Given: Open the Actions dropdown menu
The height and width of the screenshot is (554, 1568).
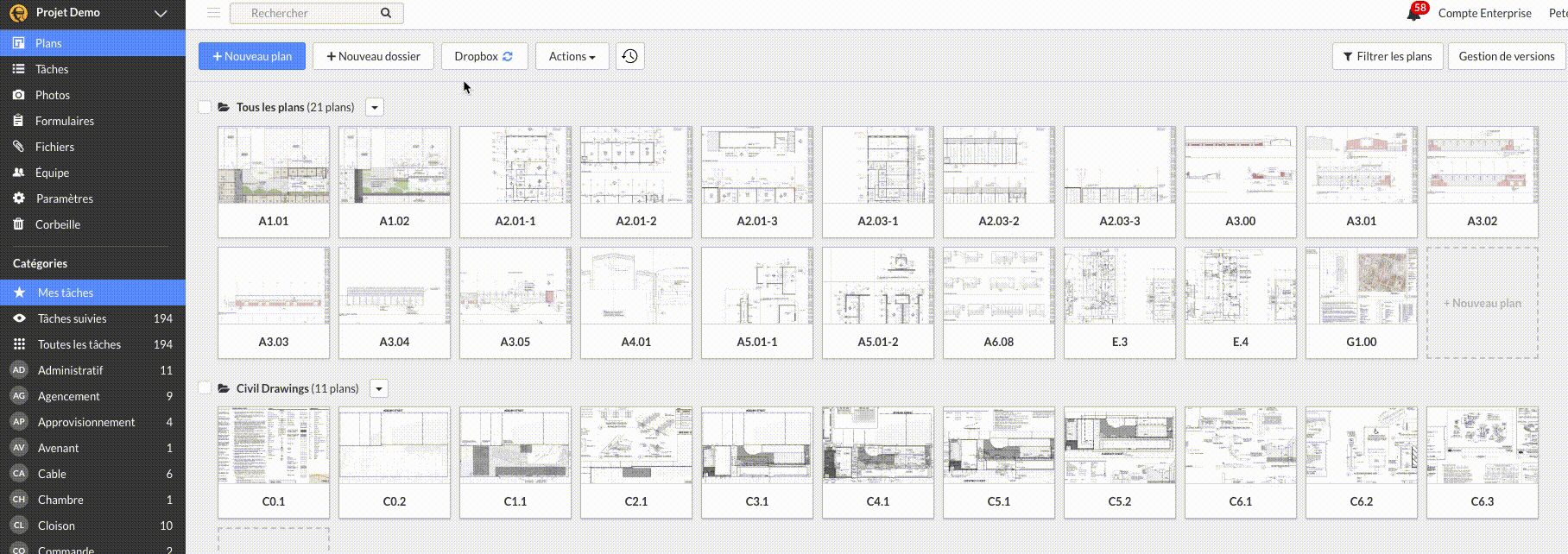Looking at the screenshot, I should pos(572,56).
